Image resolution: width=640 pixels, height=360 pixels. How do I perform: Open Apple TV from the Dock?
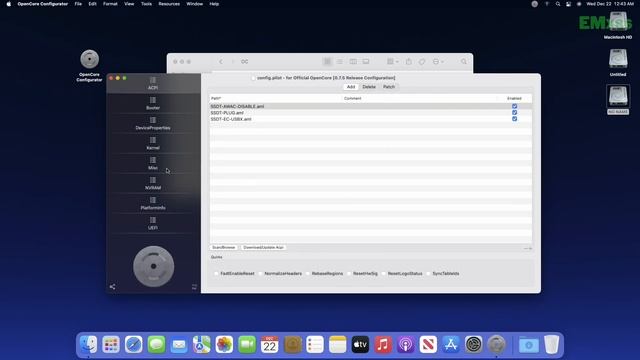click(360, 344)
